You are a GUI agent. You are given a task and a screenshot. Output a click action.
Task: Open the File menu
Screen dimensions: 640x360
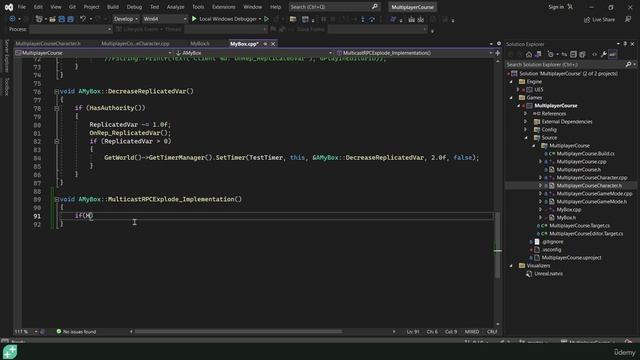click(x=22, y=7)
